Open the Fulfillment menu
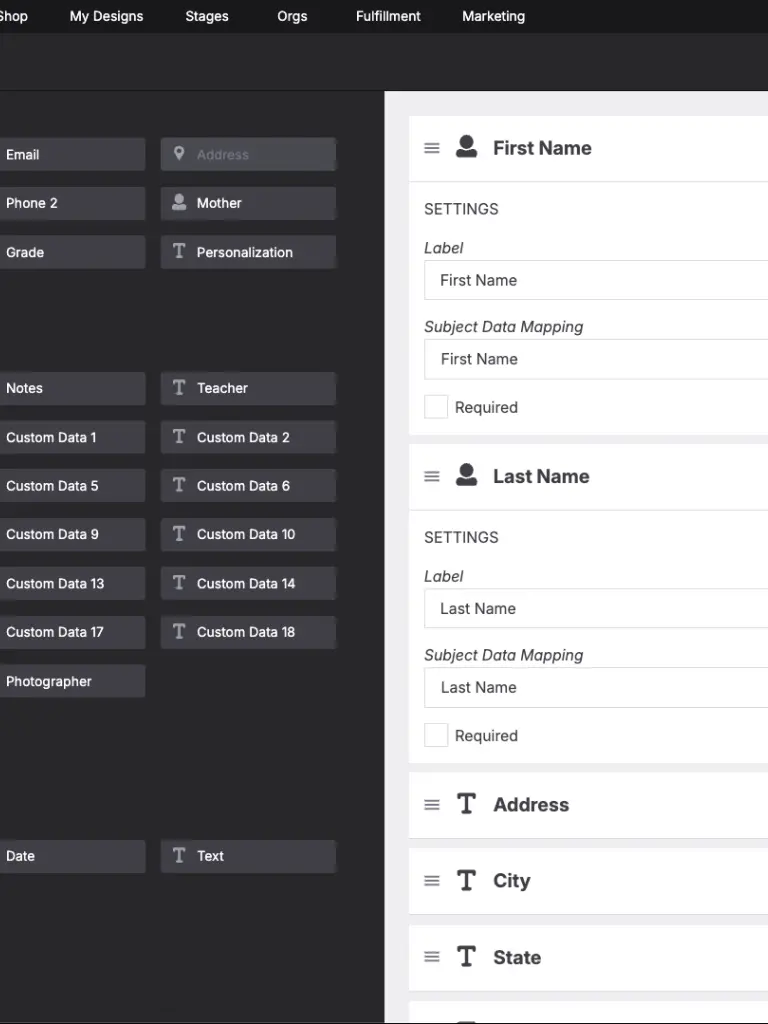 388,16
